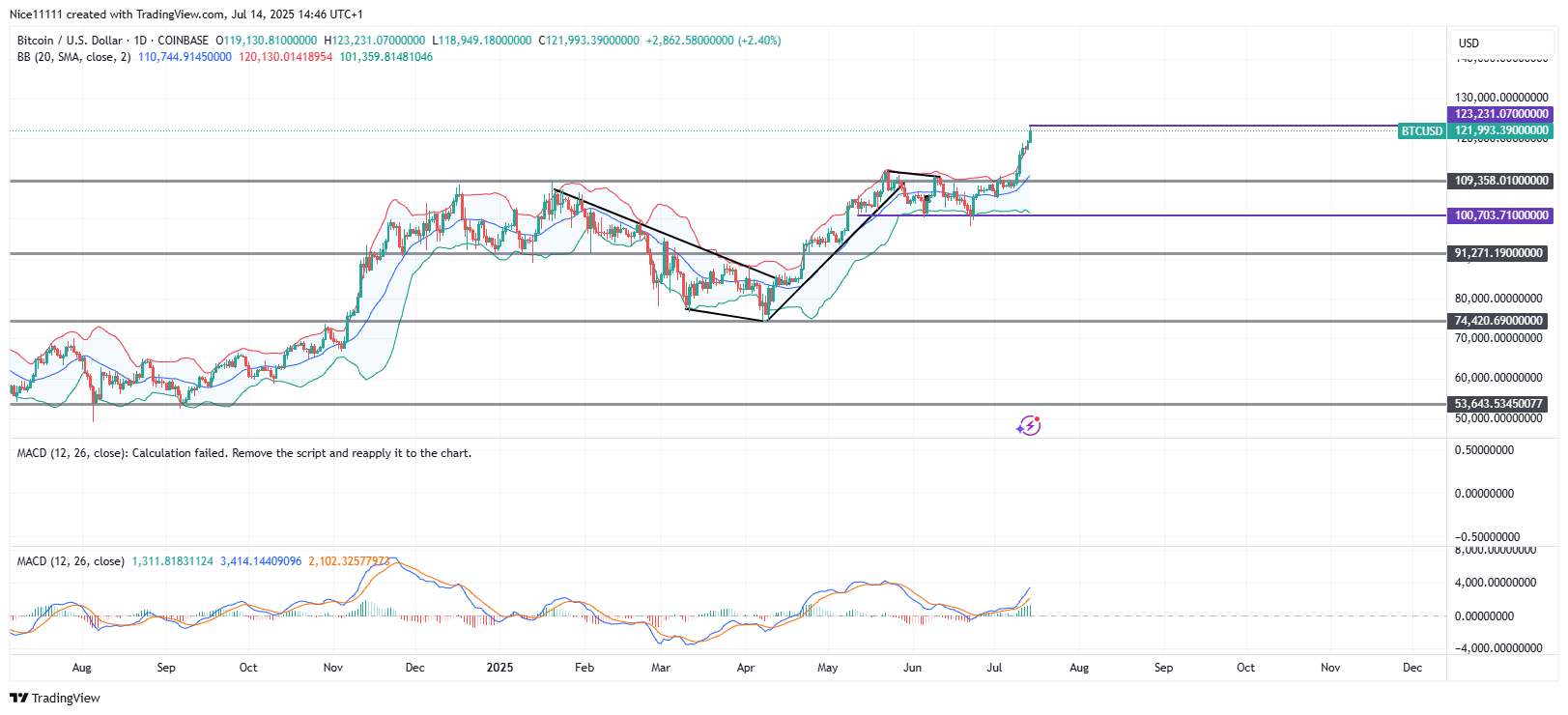Click the low price L118,949.18000000
1568x715 pixels.
[482, 41]
